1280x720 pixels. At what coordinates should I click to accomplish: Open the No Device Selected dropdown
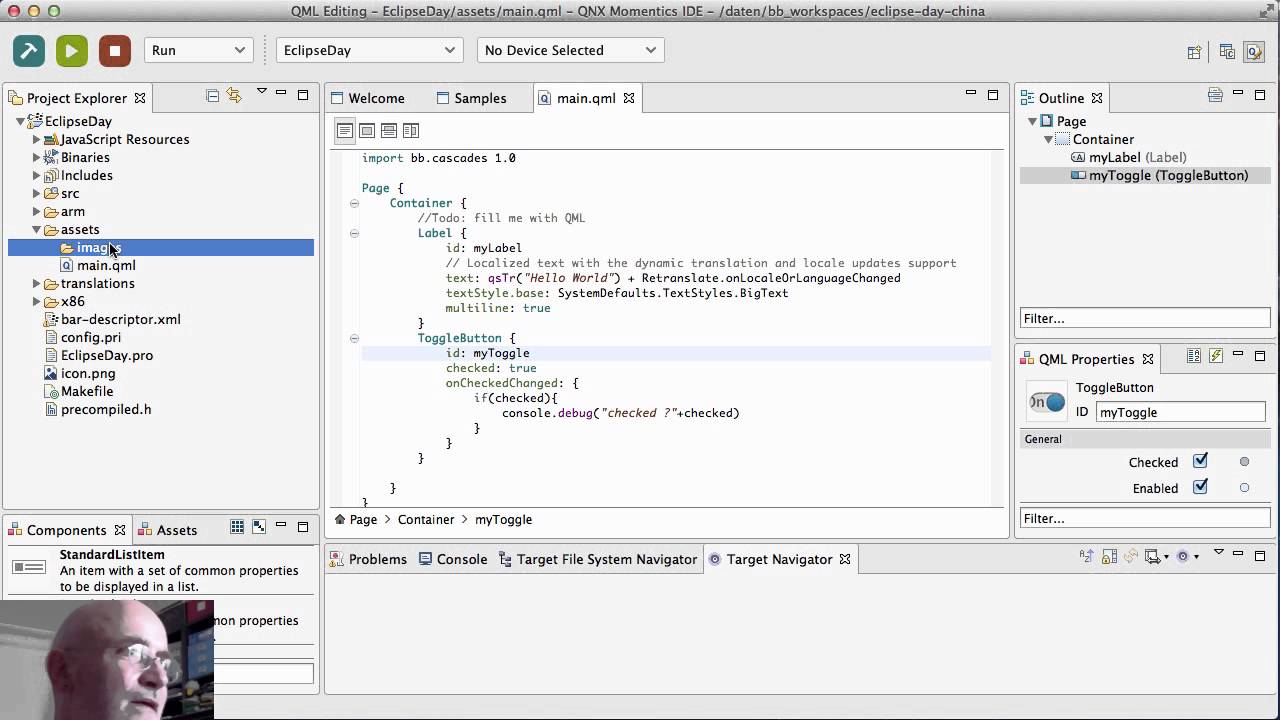[x=570, y=50]
